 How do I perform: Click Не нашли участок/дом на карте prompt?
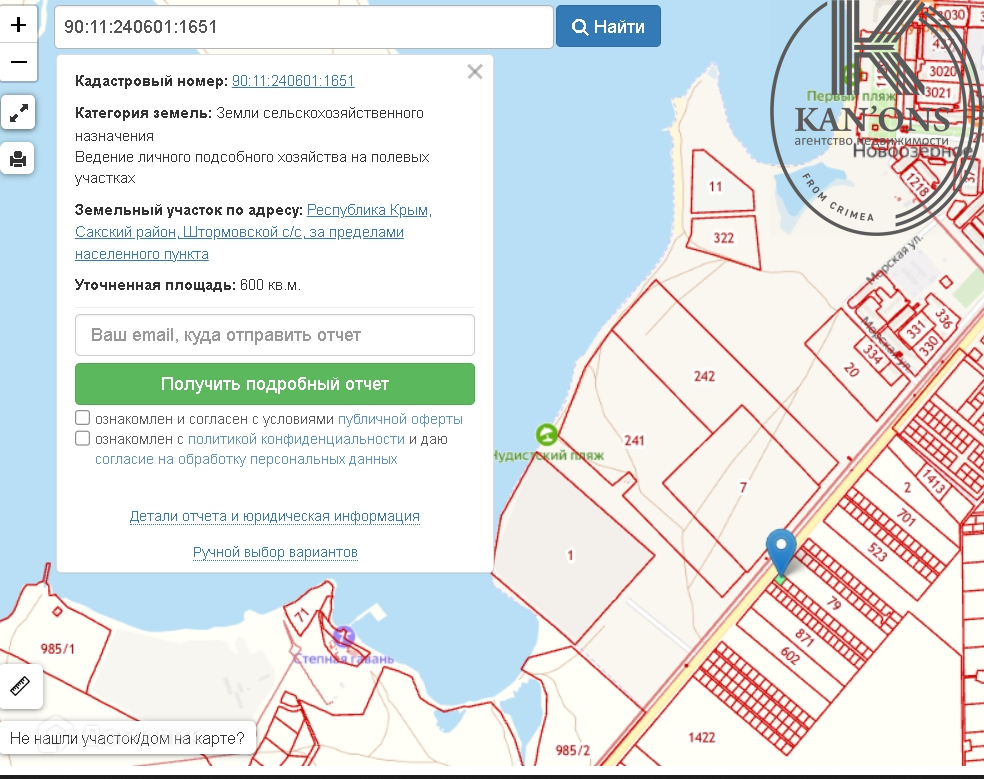[x=127, y=738]
